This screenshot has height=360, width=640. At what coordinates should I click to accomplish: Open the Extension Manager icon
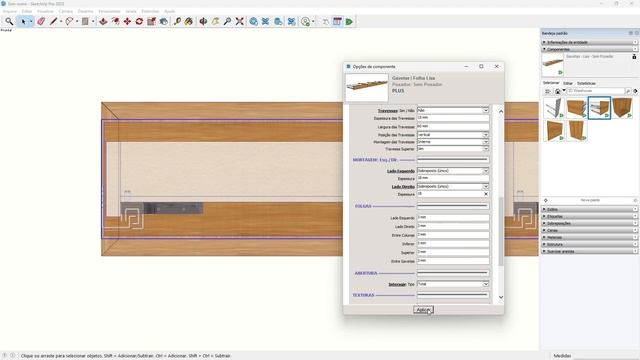pyautogui.click(x=291, y=21)
